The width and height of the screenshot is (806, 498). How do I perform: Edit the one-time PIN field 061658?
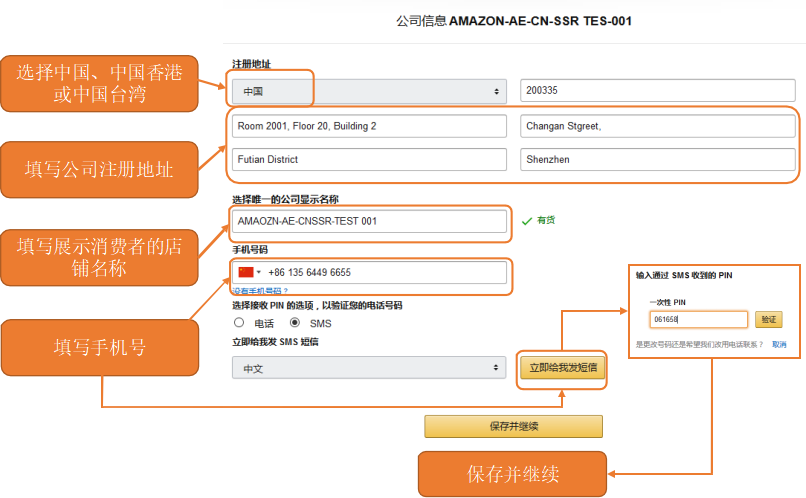coord(698,319)
